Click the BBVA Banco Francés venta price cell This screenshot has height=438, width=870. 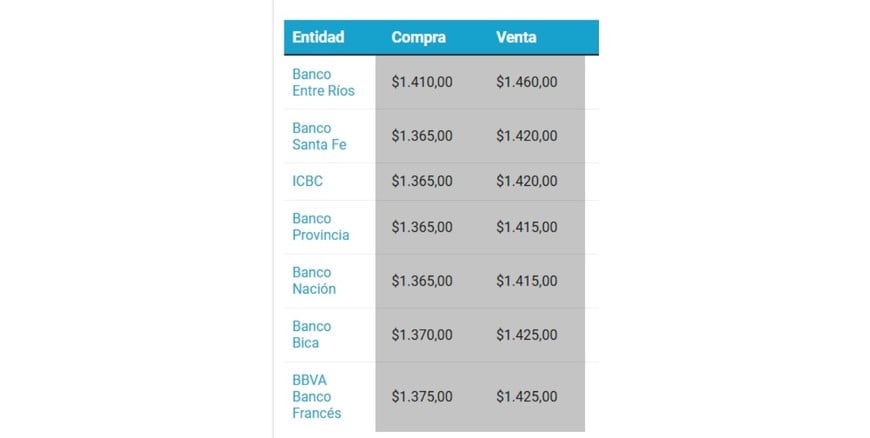tap(527, 397)
